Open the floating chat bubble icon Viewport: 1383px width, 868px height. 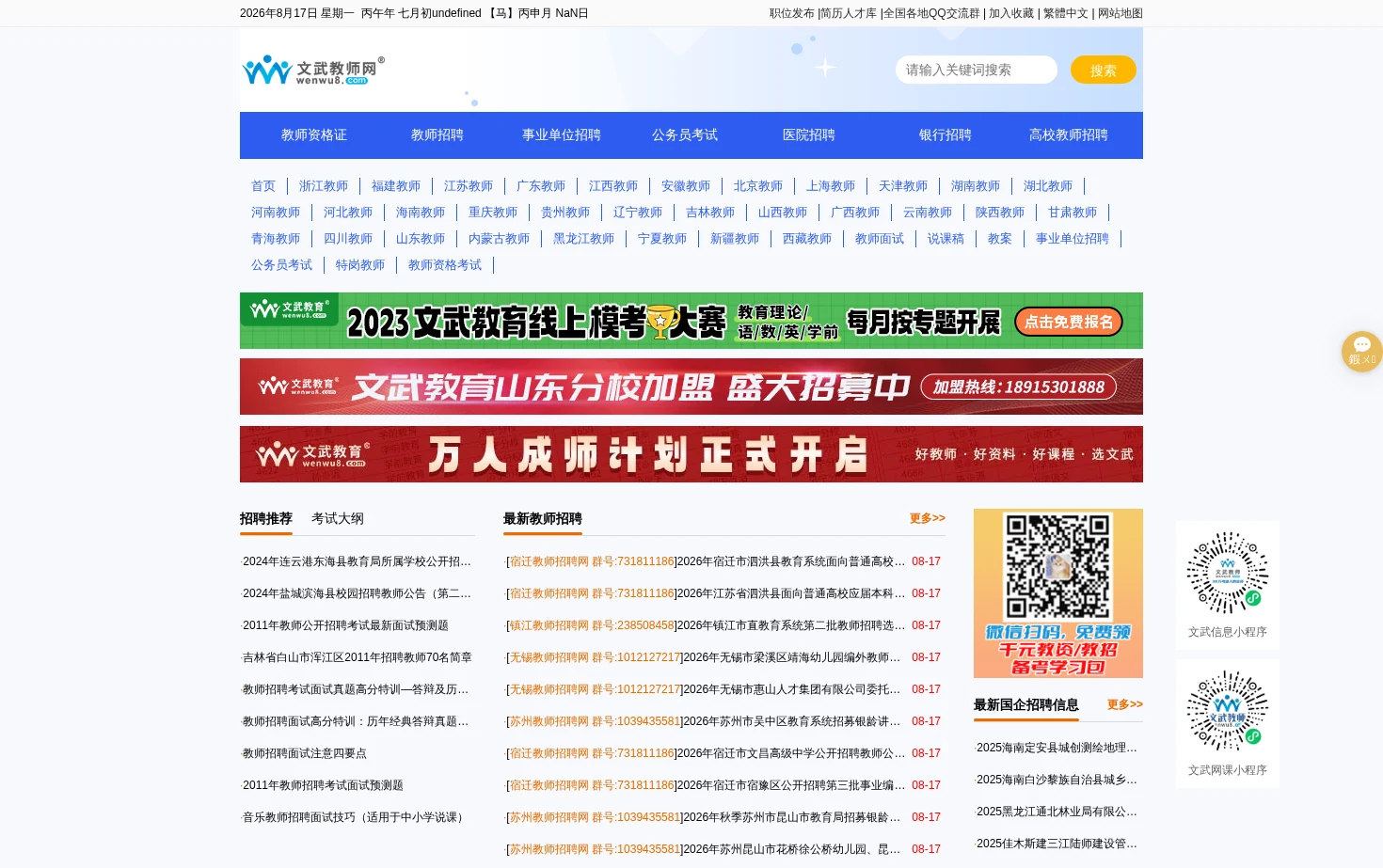(x=1361, y=352)
